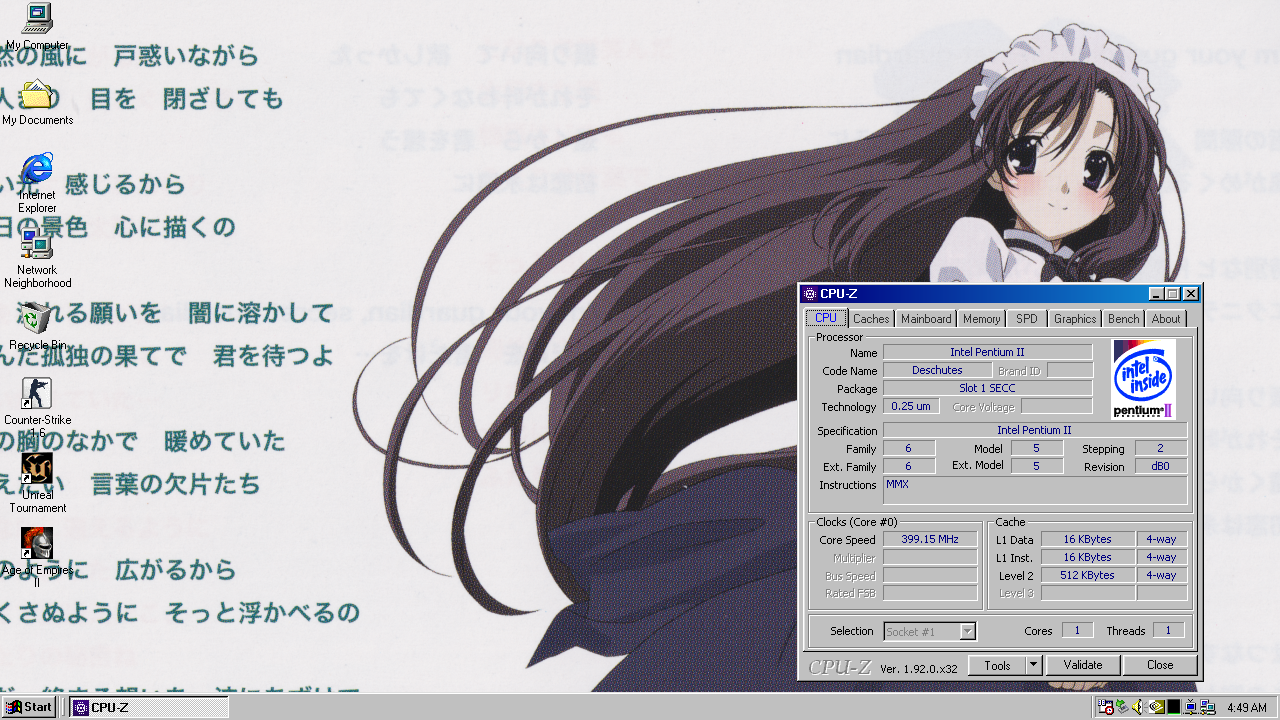The width and height of the screenshot is (1280, 720).
Task: Open the Windows Start menu
Action: point(29,707)
